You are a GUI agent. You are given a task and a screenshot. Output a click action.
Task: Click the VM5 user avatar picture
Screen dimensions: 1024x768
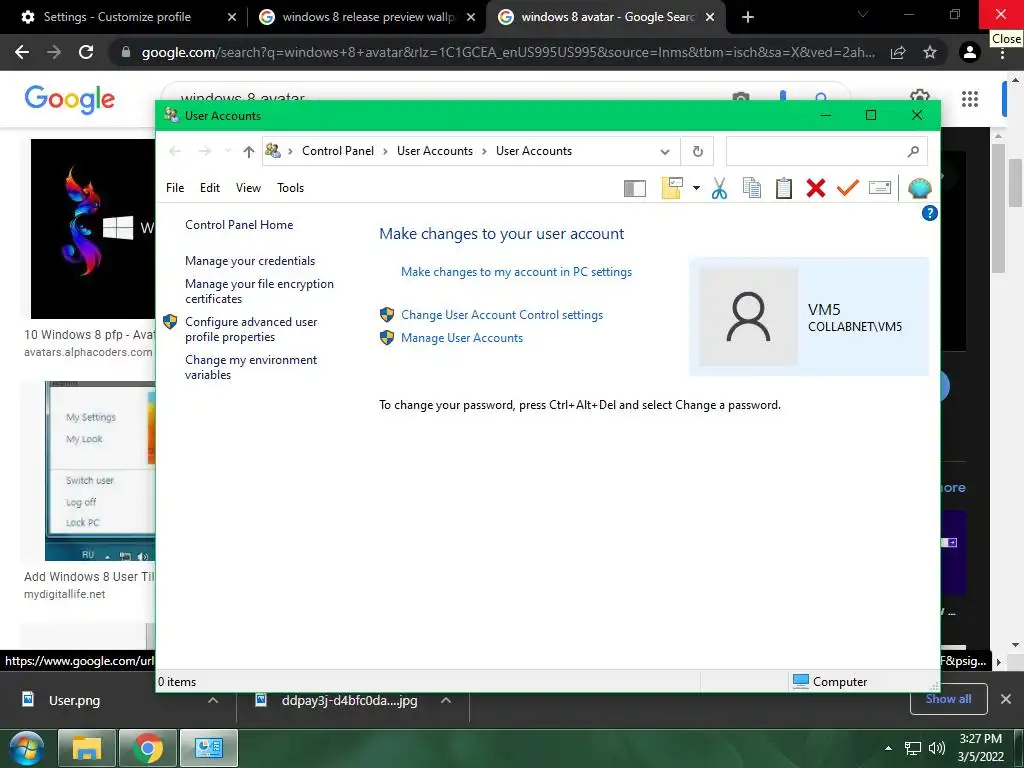click(748, 316)
